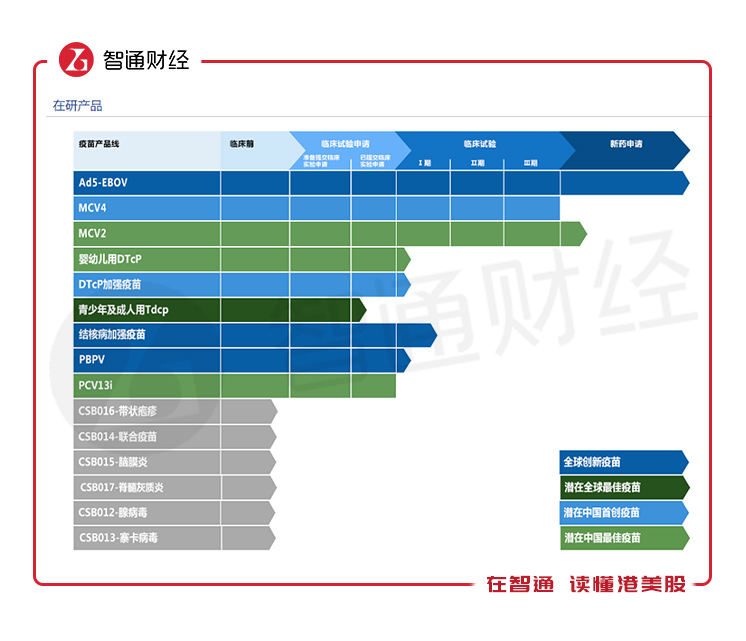Click the 智通财经 brand name text

click(x=146, y=60)
